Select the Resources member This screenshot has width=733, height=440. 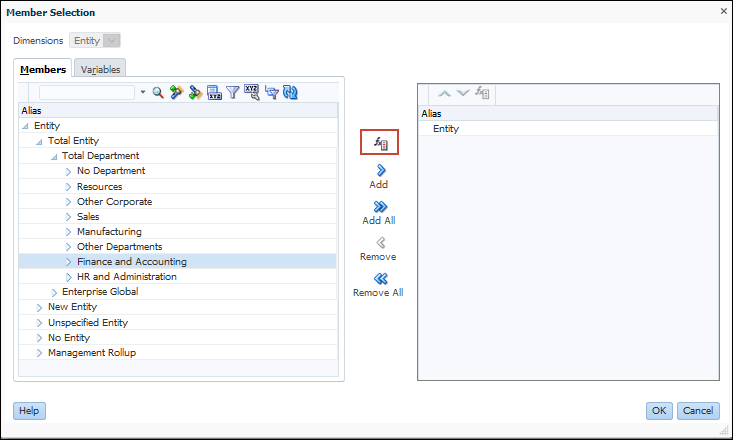click(x=100, y=187)
